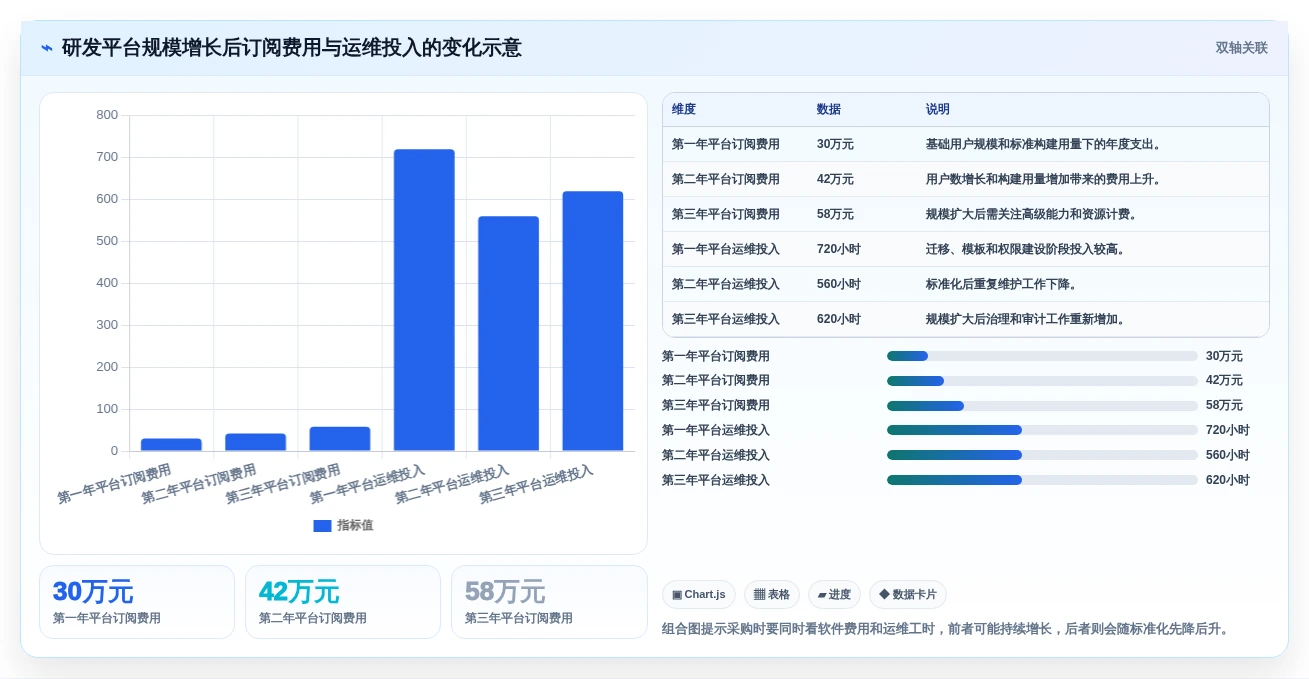Click the 双轴关联 label in the header
1309x679 pixels.
click(x=1241, y=48)
